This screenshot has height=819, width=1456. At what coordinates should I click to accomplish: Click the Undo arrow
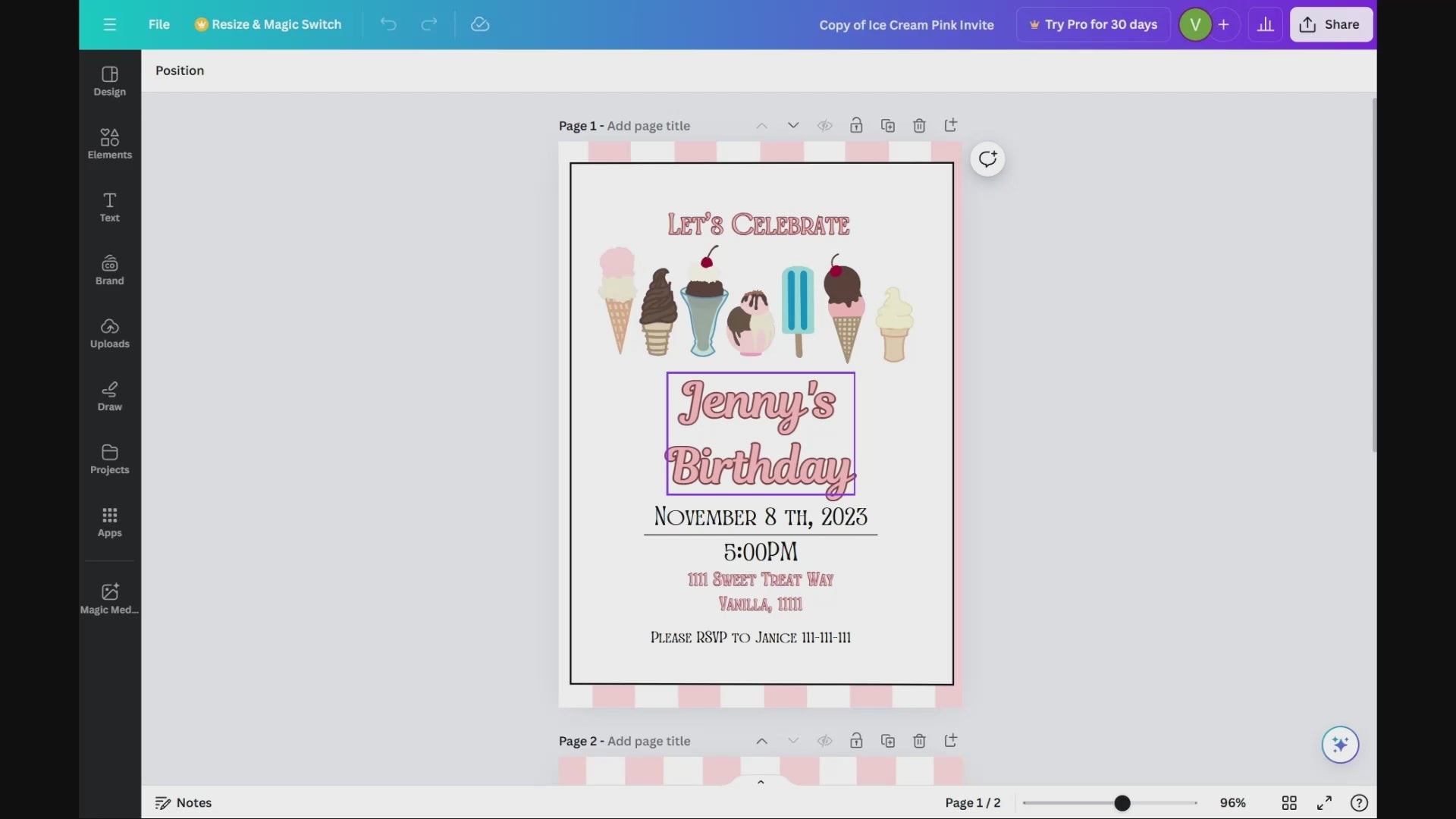click(388, 24)
